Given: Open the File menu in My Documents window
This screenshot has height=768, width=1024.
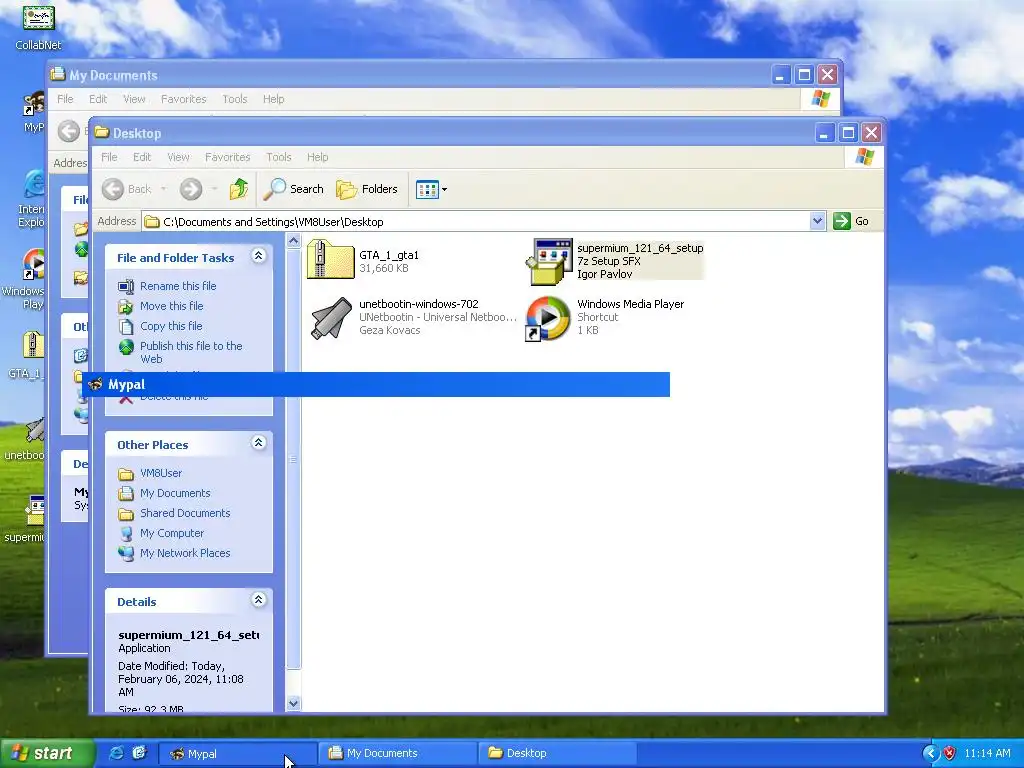Looking at the screenshot, I should [65, 99].
